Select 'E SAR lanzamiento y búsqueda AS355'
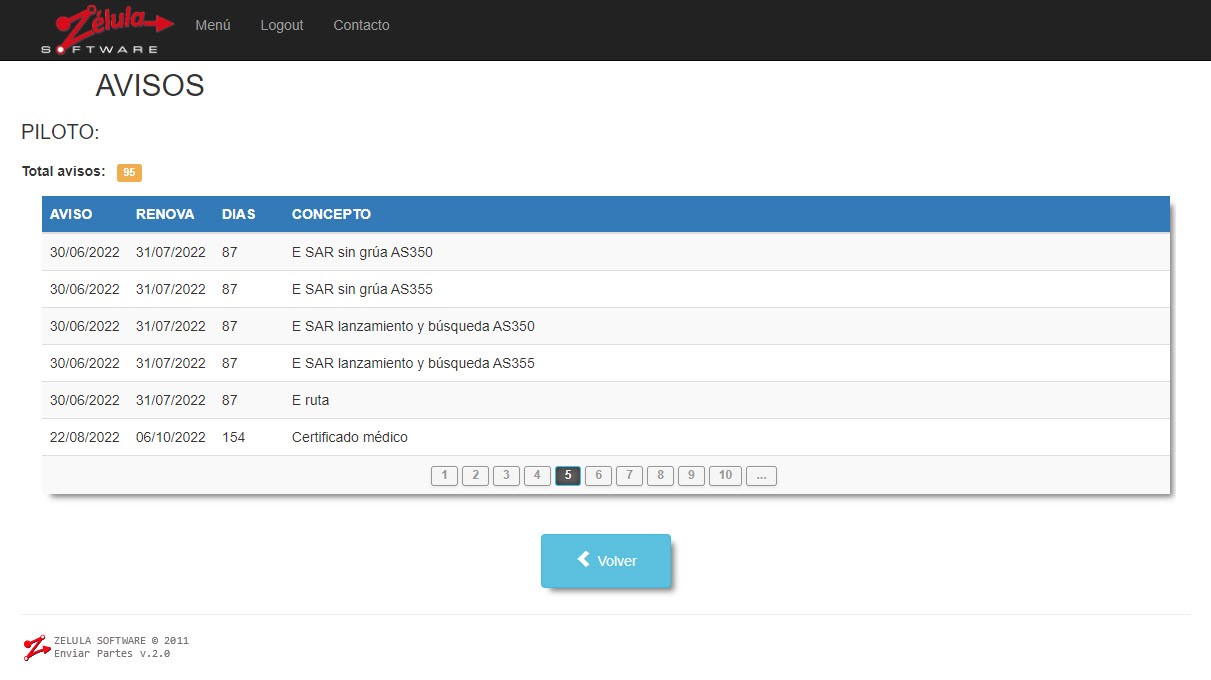This screenshot has width=1211, height=680. click(x=413, y=363)
